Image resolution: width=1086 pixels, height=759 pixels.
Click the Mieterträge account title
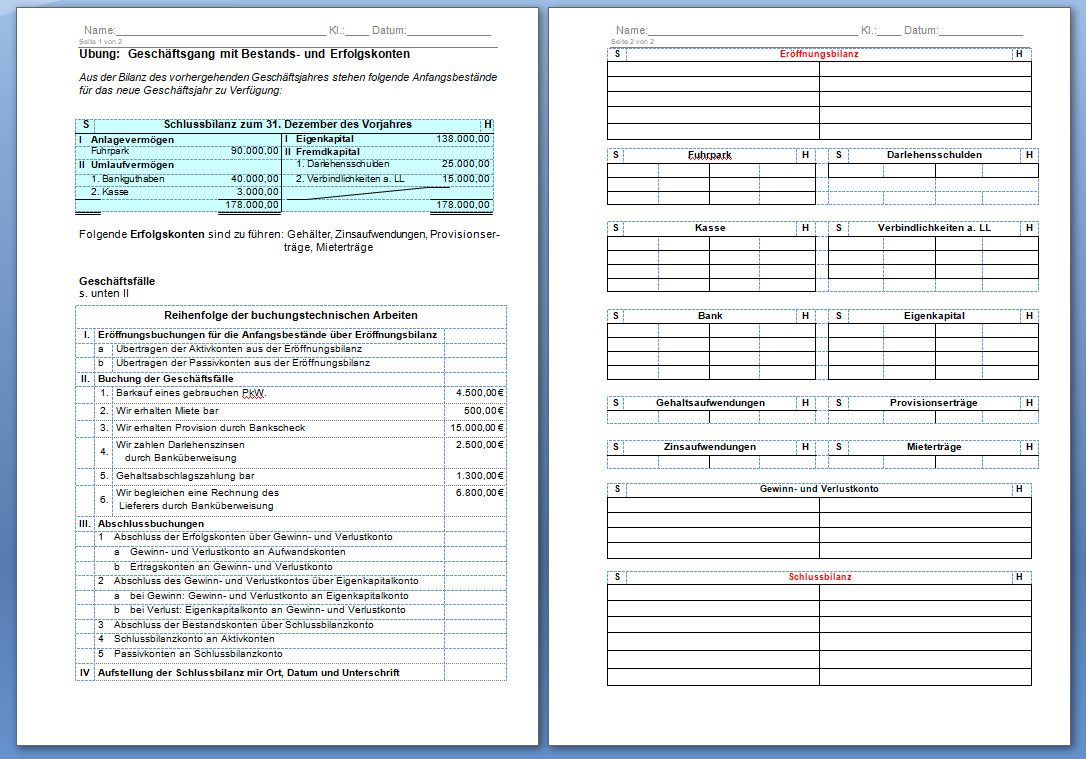tap(933, 447)
